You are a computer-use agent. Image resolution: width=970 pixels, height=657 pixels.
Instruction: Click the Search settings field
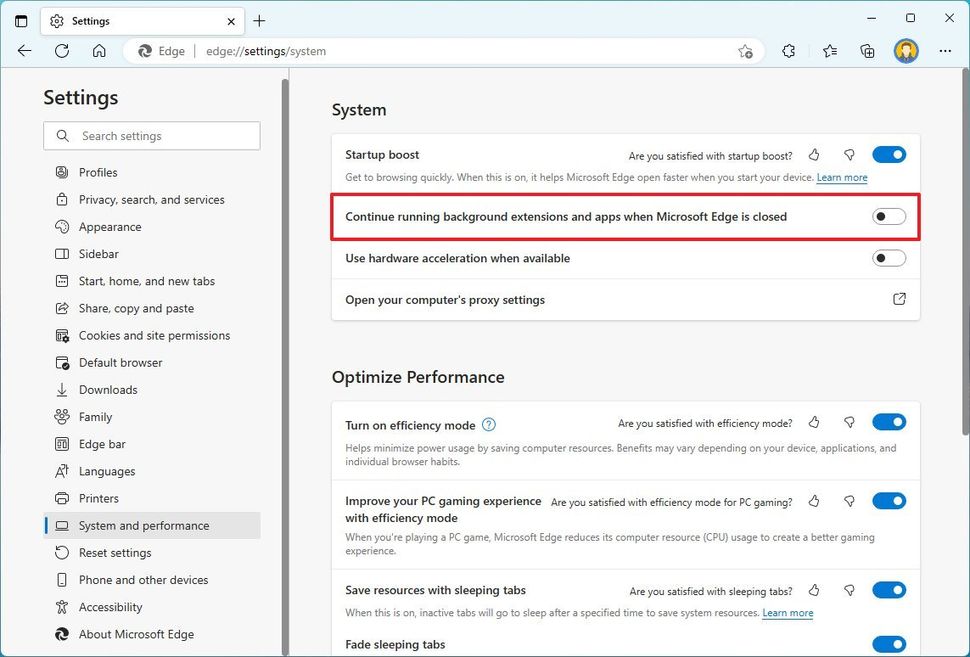pos(151,135)
